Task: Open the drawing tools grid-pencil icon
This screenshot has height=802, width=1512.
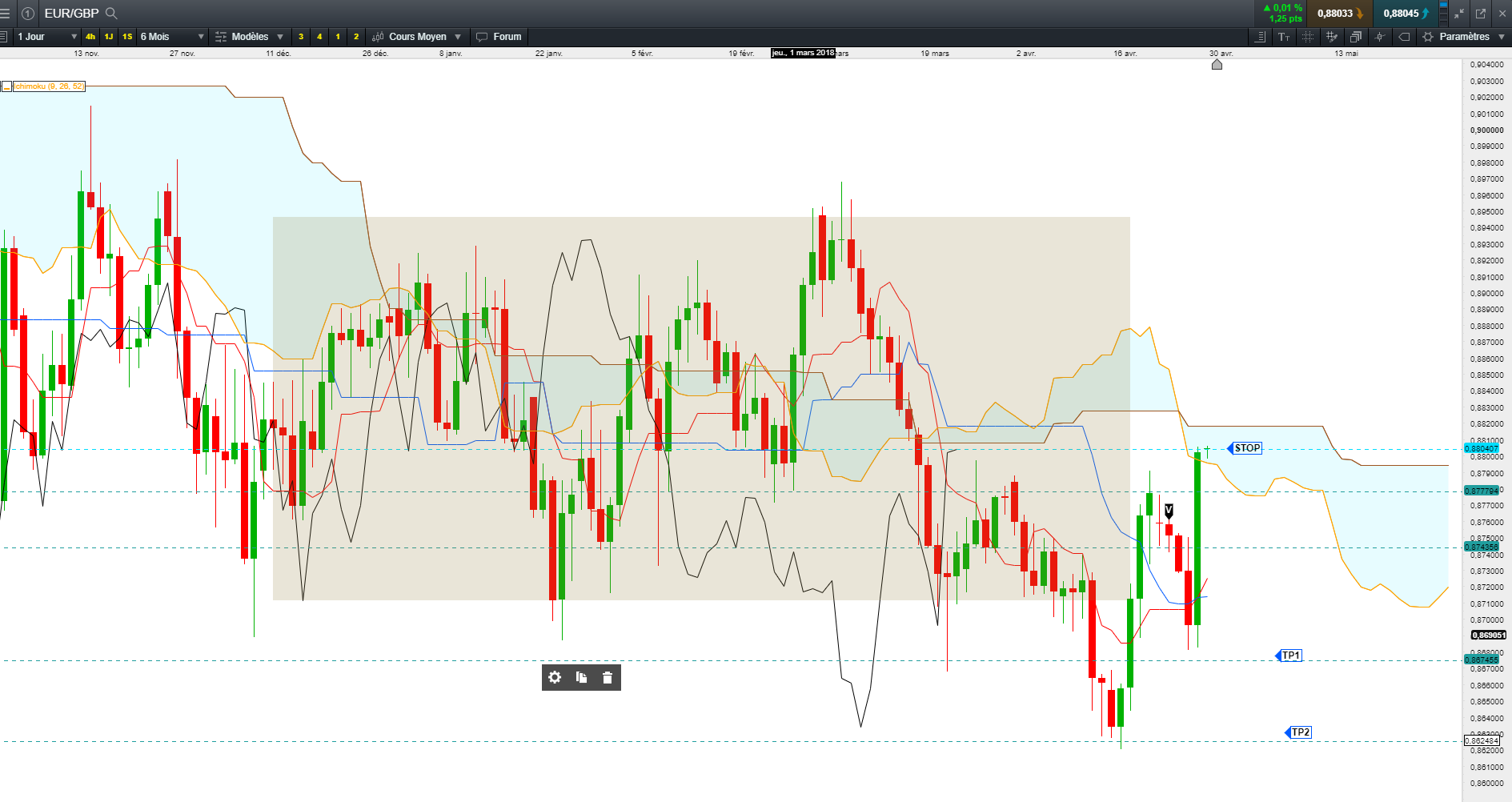Action: (x=1332, y=37)
